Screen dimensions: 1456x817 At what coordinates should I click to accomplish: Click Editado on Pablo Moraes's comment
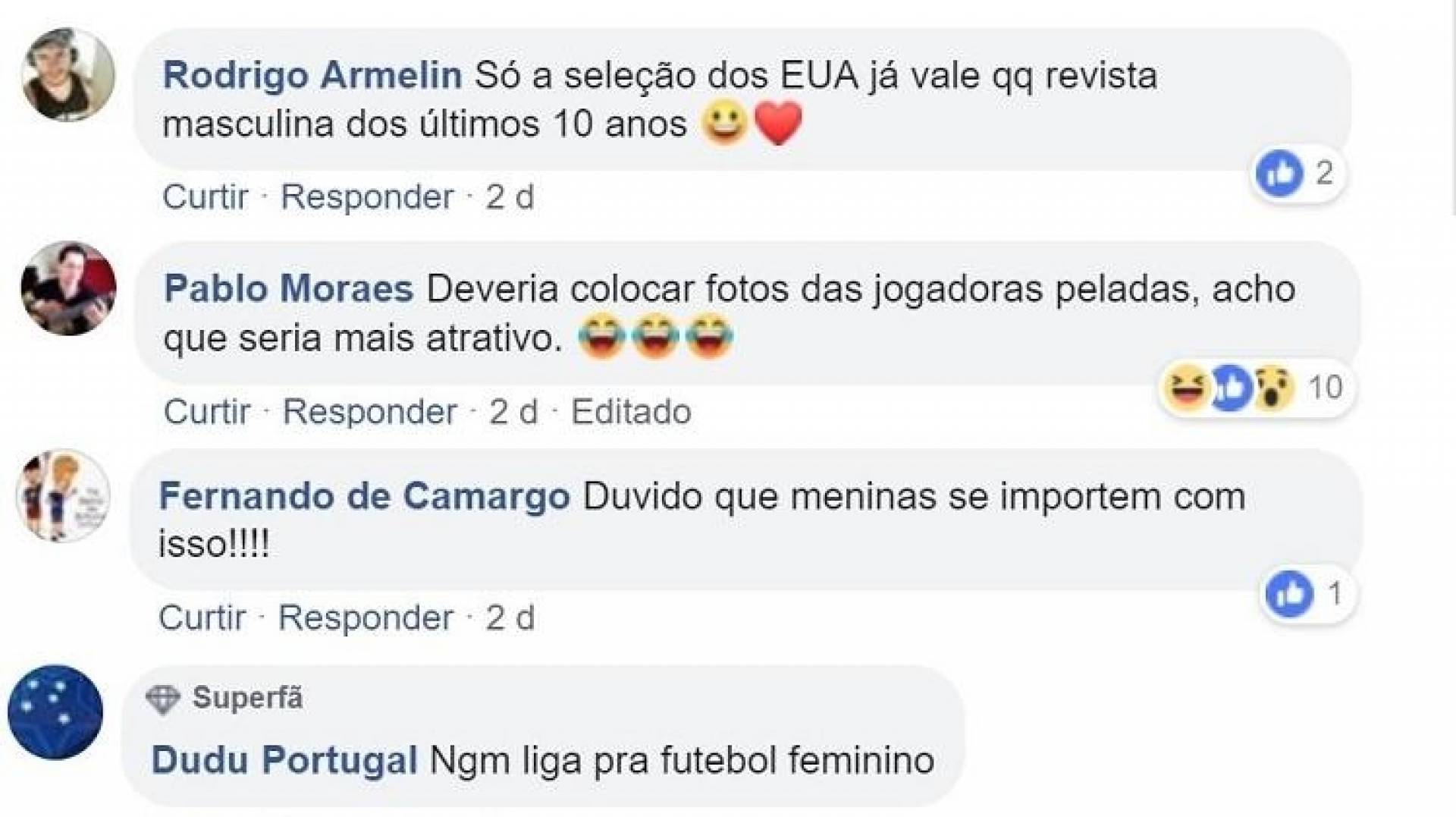click(631, 412)
